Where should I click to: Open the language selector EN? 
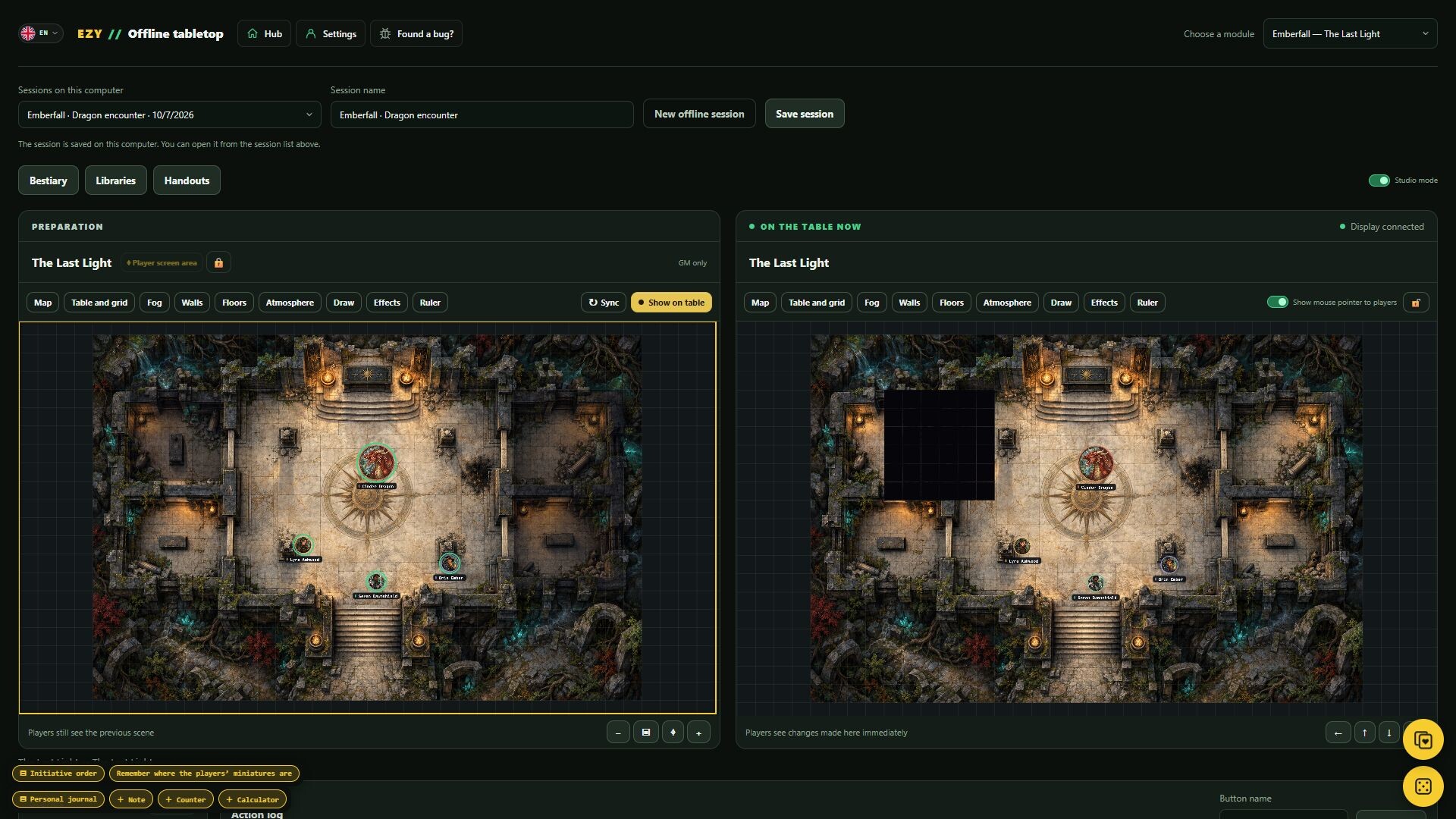pos(41,33)
